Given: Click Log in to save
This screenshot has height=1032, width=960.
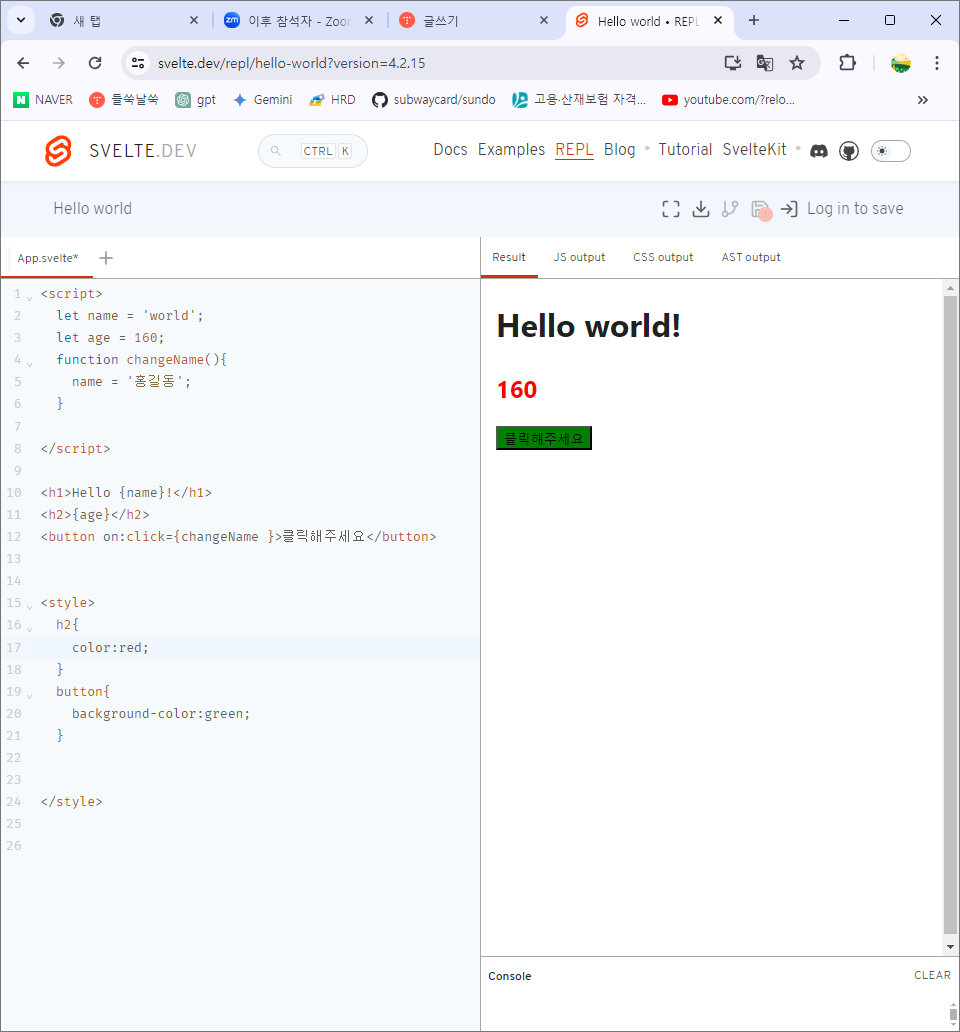Looking at the screenshot, I should pos(842,209).
